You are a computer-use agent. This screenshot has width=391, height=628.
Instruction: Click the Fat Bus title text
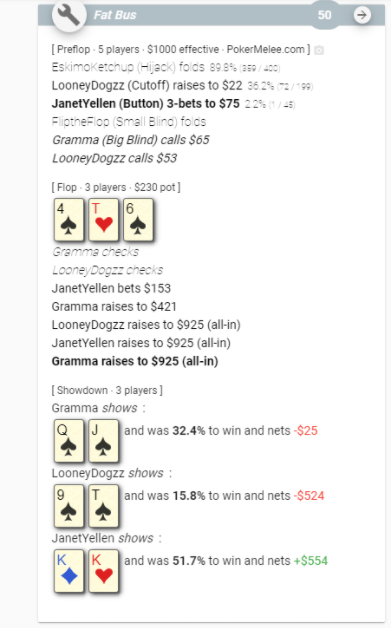coord(115,15)
